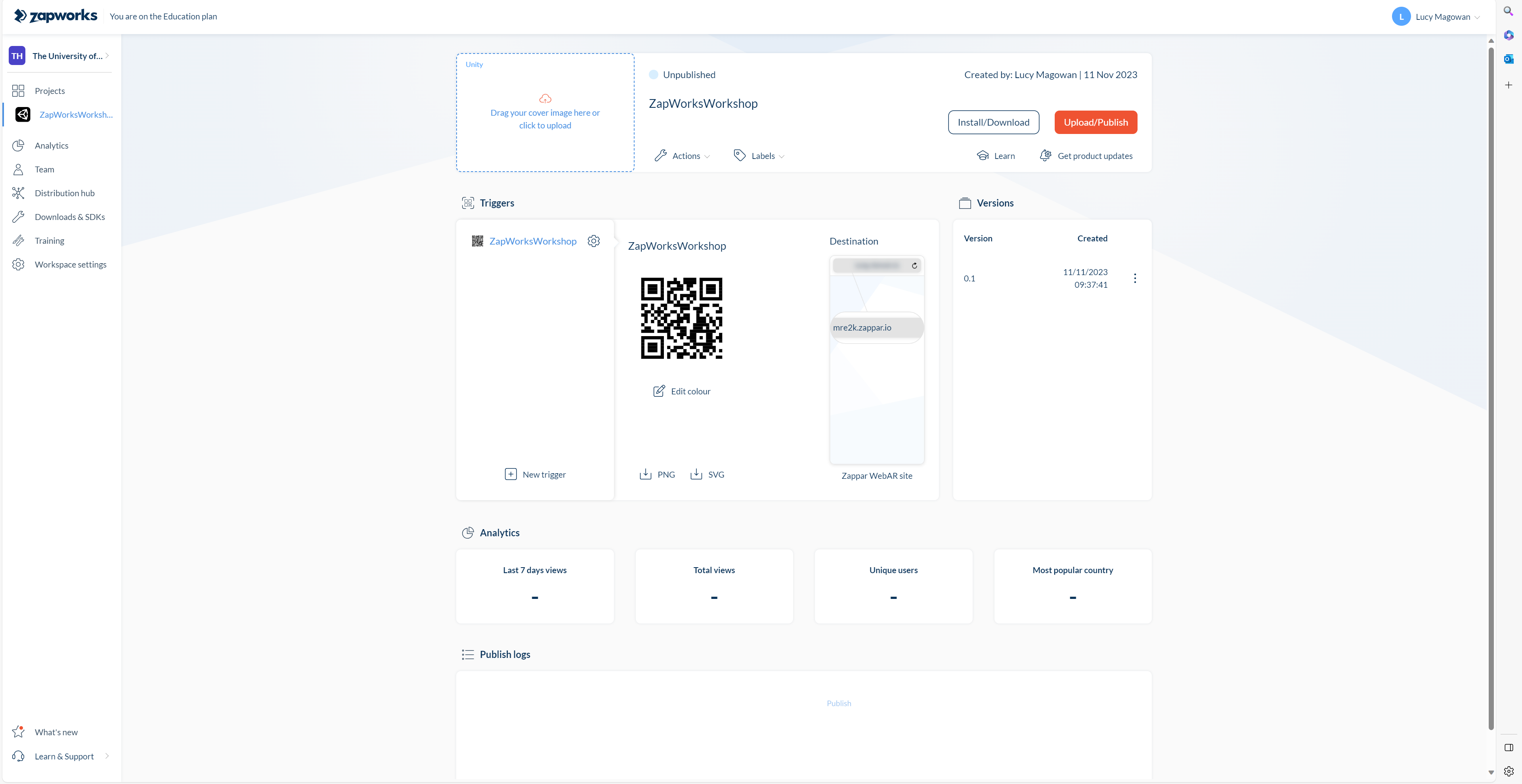Click the Get product updates gear icon
Image resolution: width=1522 pixels, height=784 pixels.
point(1045,155)
